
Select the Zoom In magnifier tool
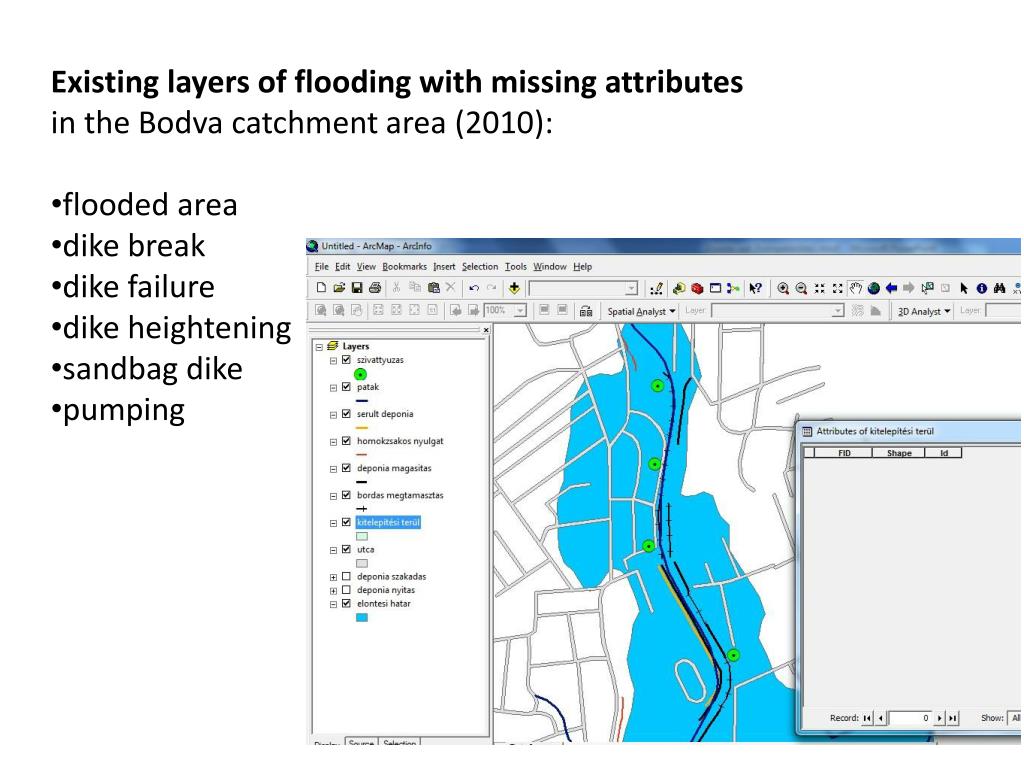point(783,288)
